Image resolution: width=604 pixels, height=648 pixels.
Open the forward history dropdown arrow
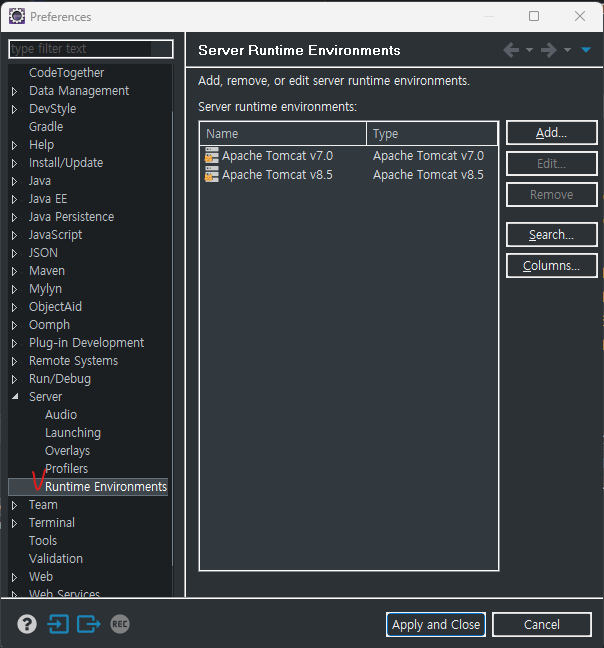coord(567,50)
